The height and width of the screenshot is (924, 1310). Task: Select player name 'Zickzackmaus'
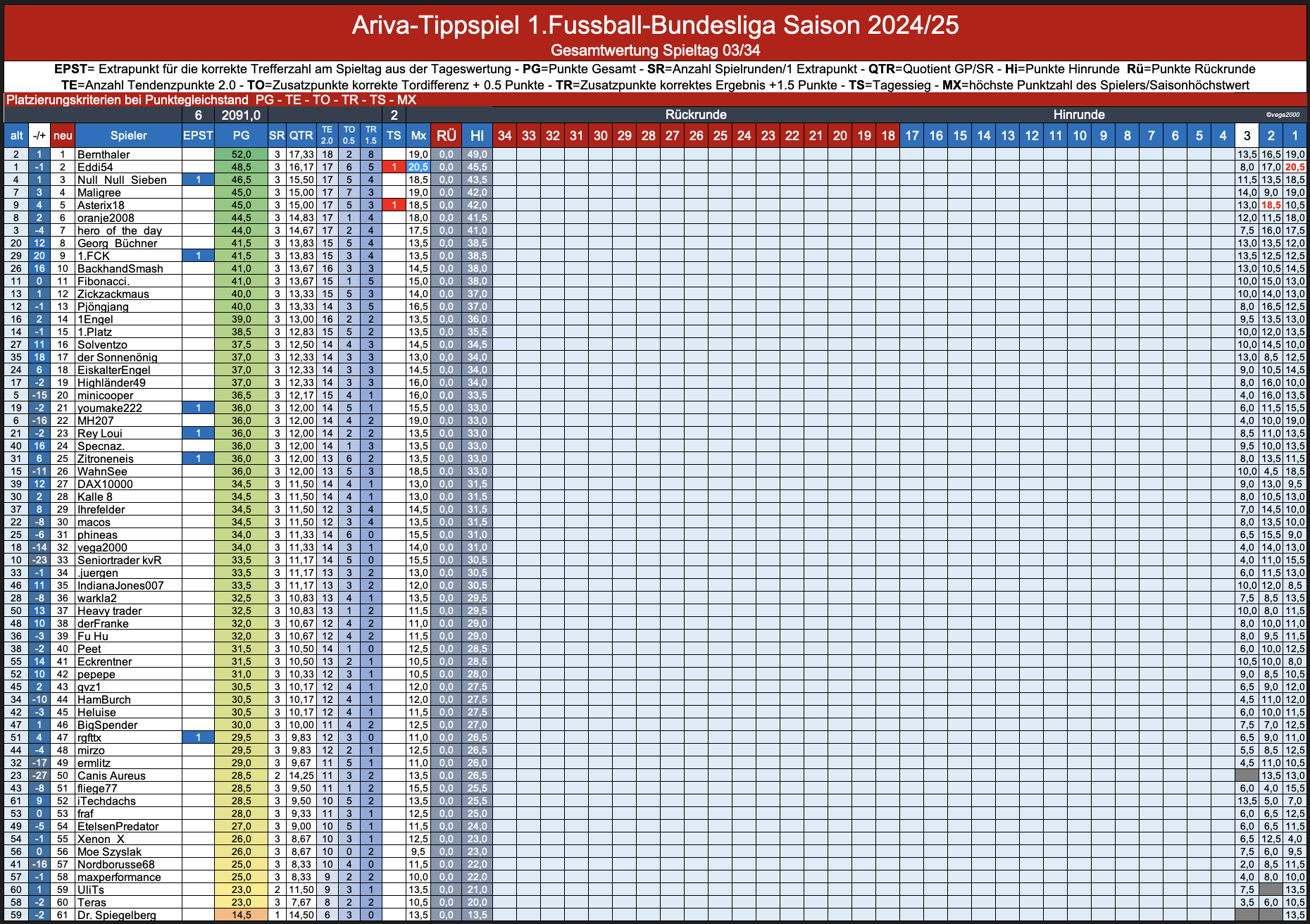[x=113, y=294]
